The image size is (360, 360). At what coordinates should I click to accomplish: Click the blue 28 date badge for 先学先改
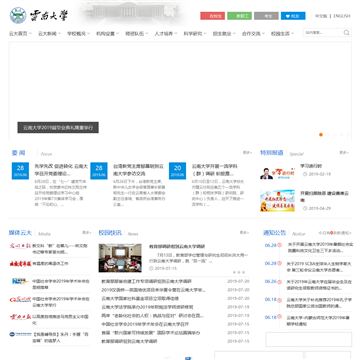20,171
